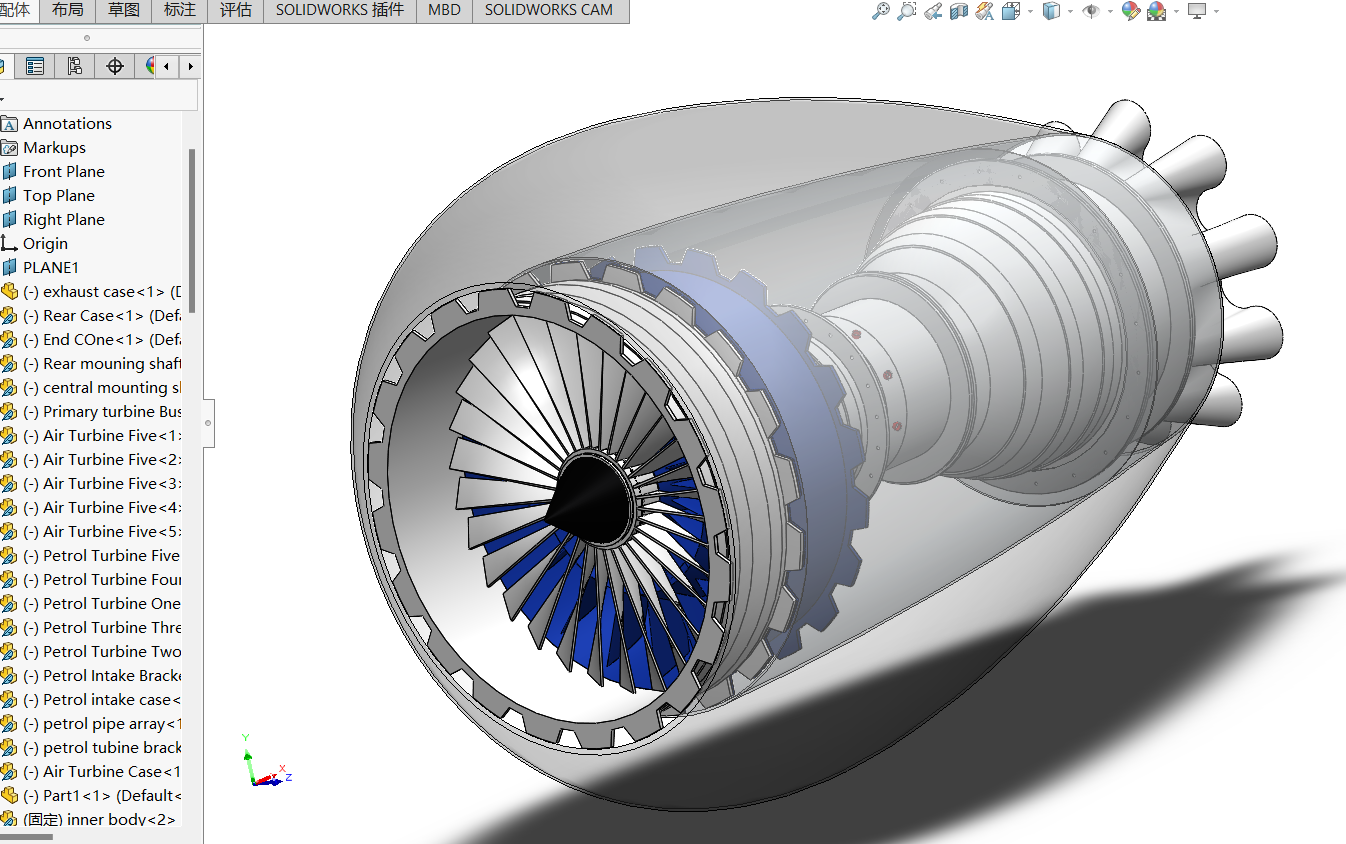Expand the View Orientation dropdown arrow

coord(1030,12)
